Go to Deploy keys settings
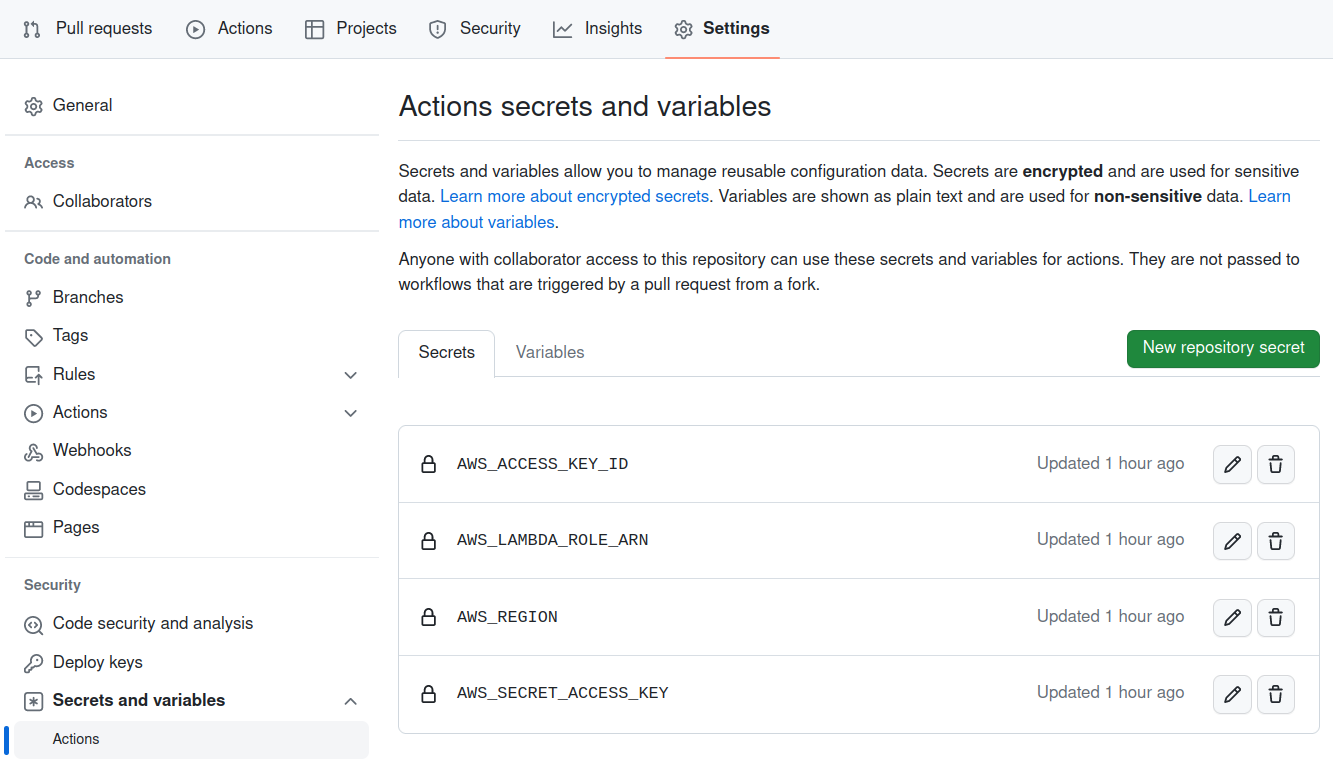 [x=97, y=662]
